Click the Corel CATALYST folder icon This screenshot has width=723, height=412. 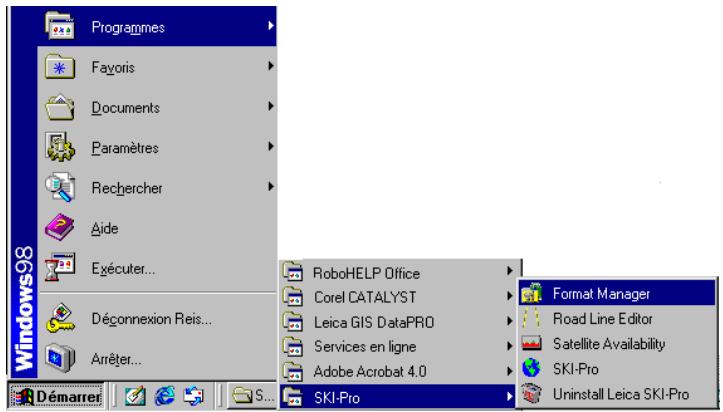(293, 297)
